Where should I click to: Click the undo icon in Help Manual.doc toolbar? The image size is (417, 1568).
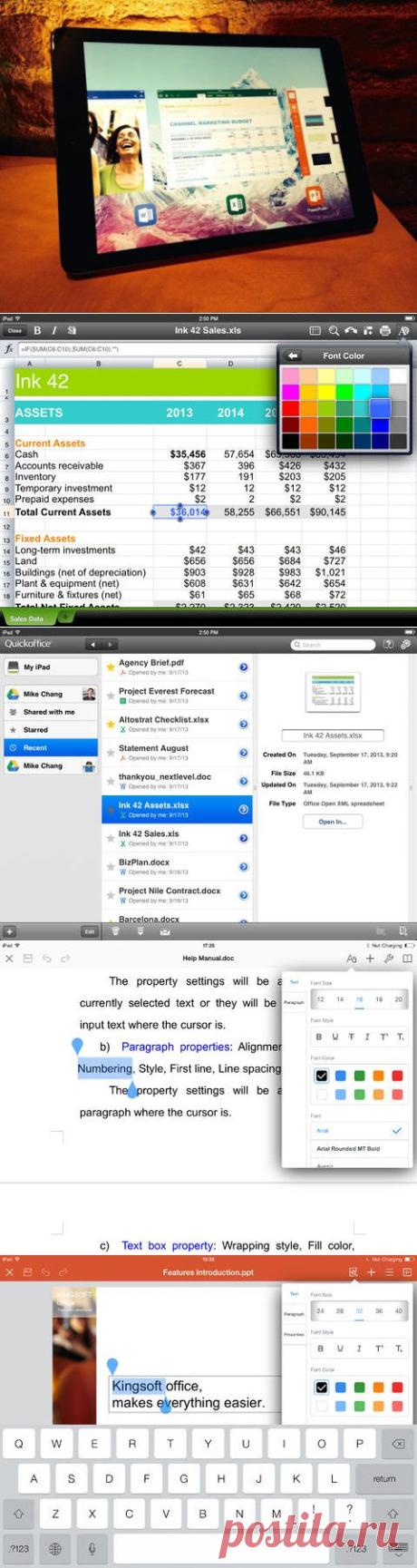pyautogui.click(x=46, y=959)
